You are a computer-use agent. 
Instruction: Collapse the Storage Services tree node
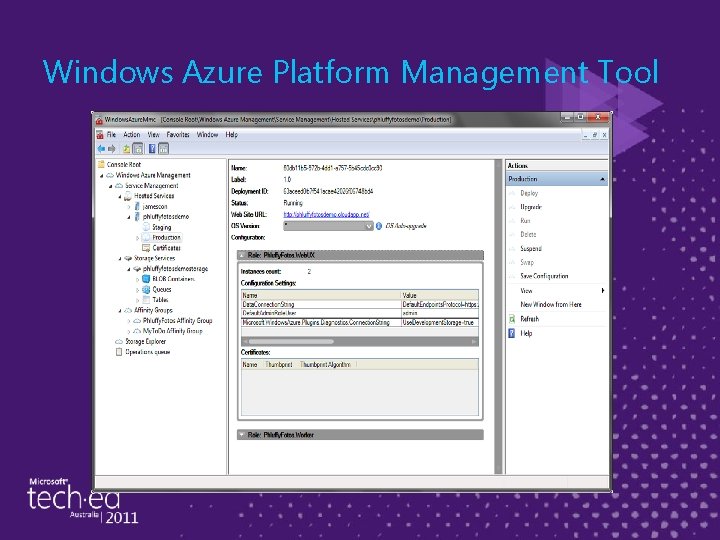[x=120, y=259]
